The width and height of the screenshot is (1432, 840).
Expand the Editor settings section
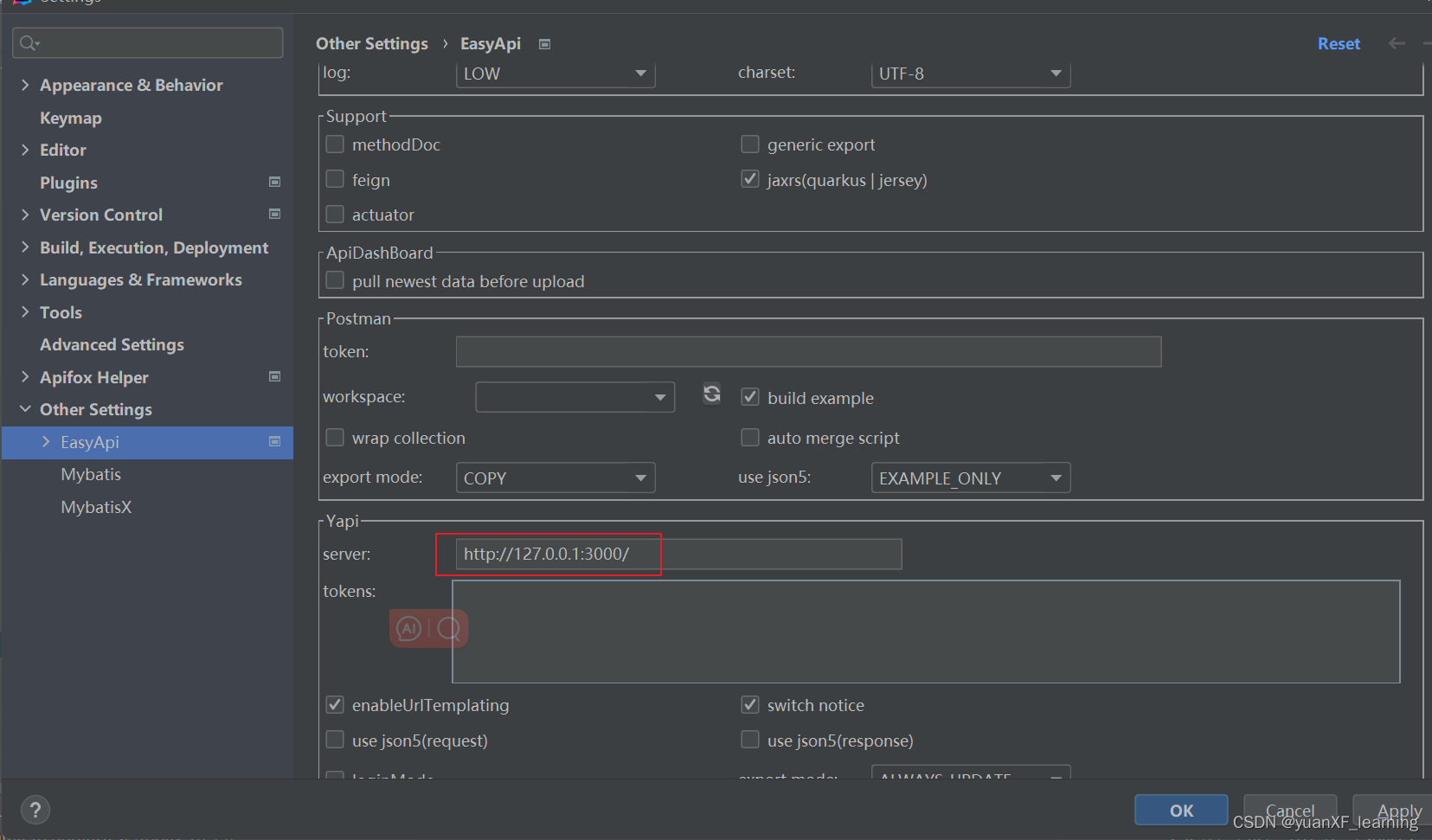25,150
